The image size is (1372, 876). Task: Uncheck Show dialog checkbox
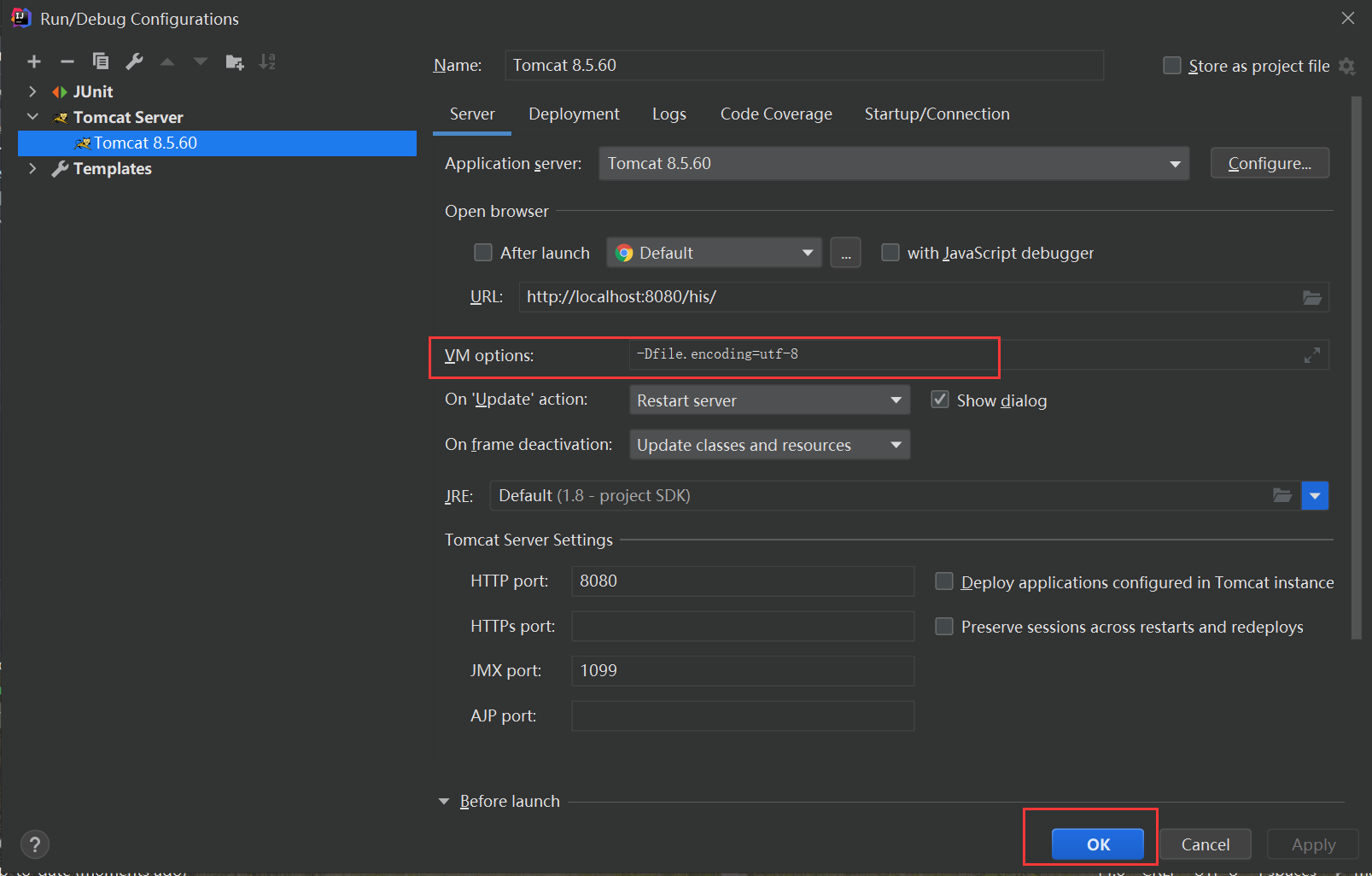click(x=940, y=400)
